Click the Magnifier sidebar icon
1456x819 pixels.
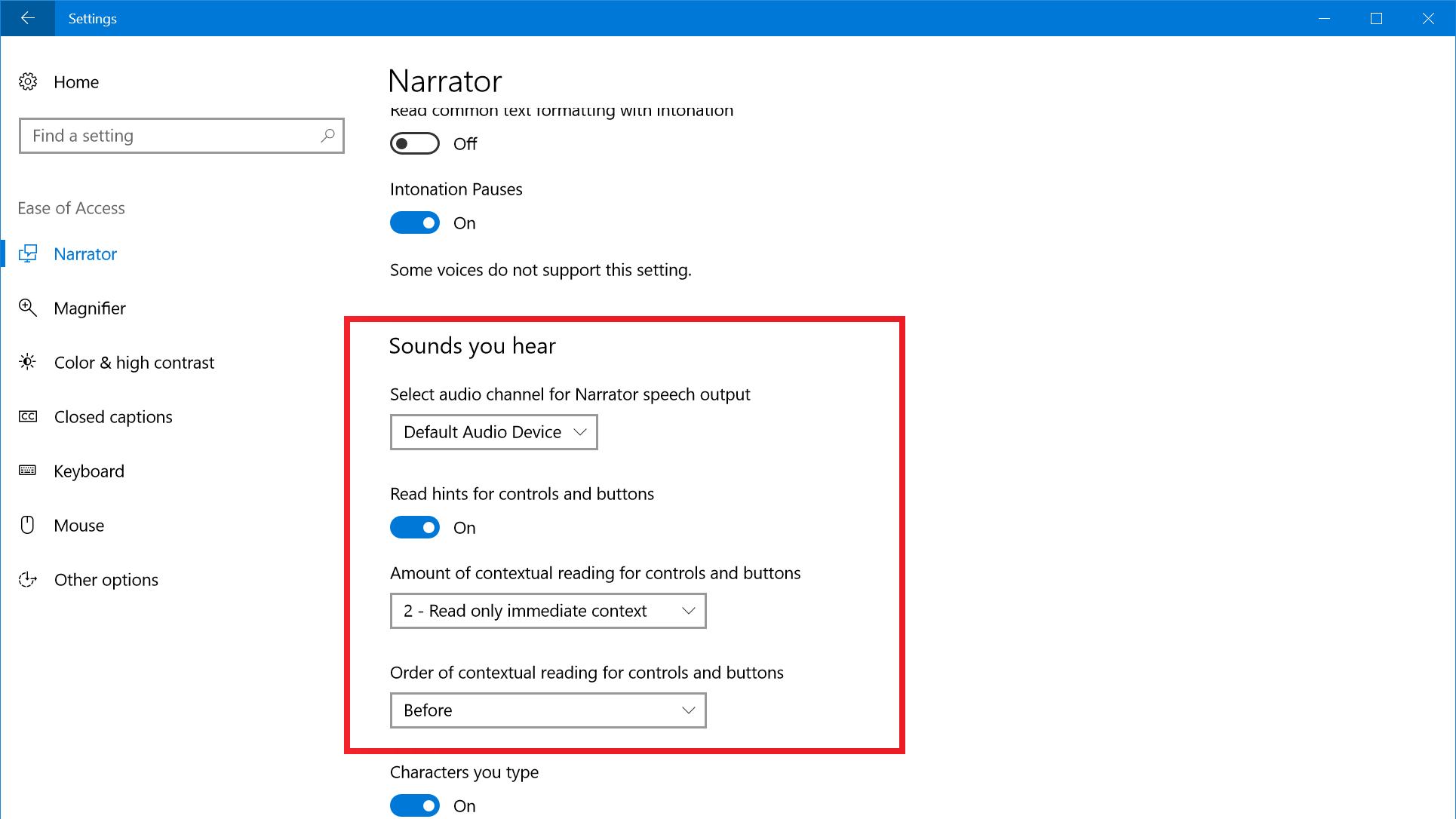[28, 308]
